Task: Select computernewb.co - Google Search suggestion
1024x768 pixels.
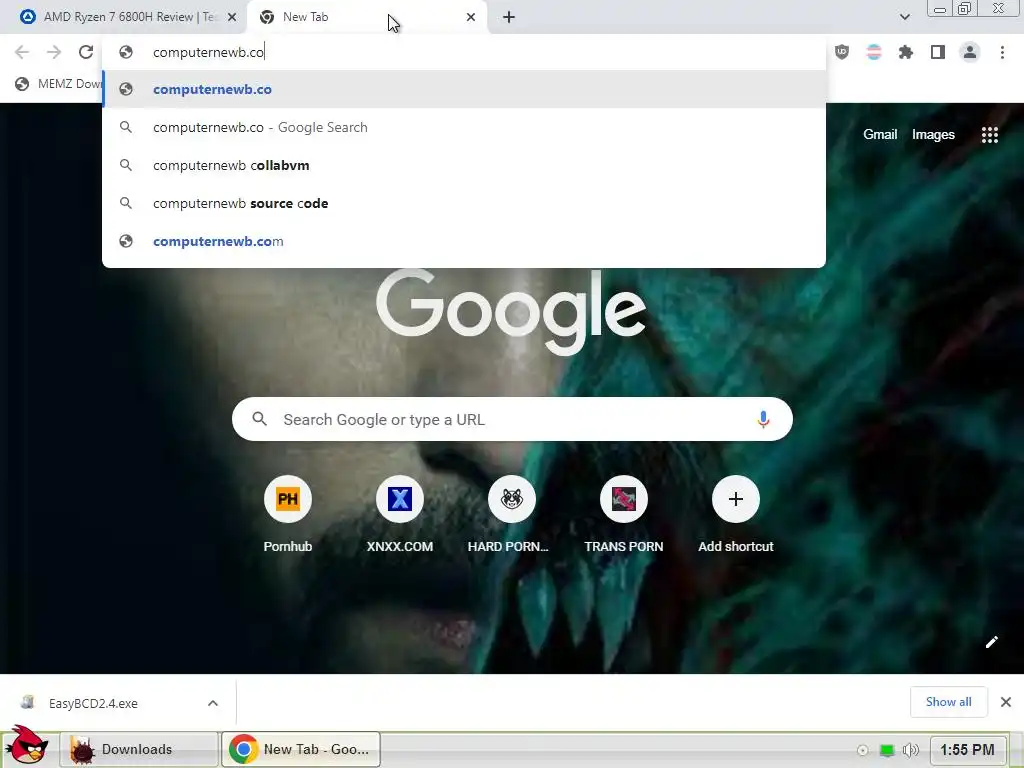Action: (464, 127)
